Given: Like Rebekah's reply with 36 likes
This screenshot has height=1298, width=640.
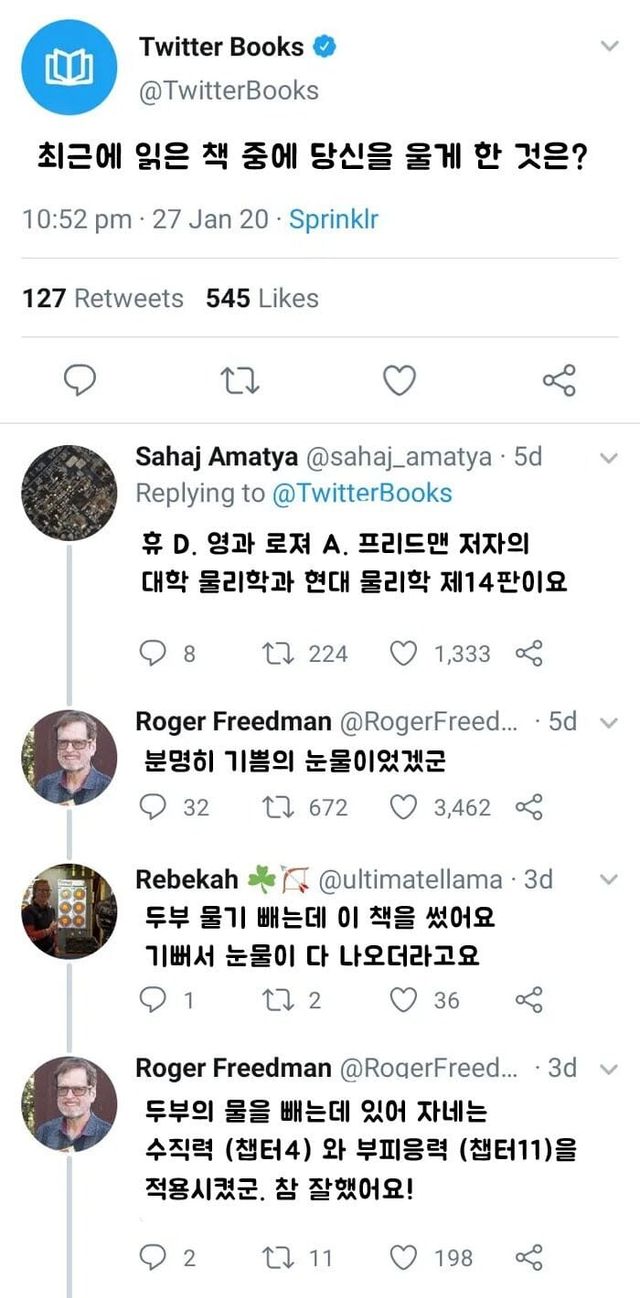Looking at the screenshot, I should coord(402,999).
